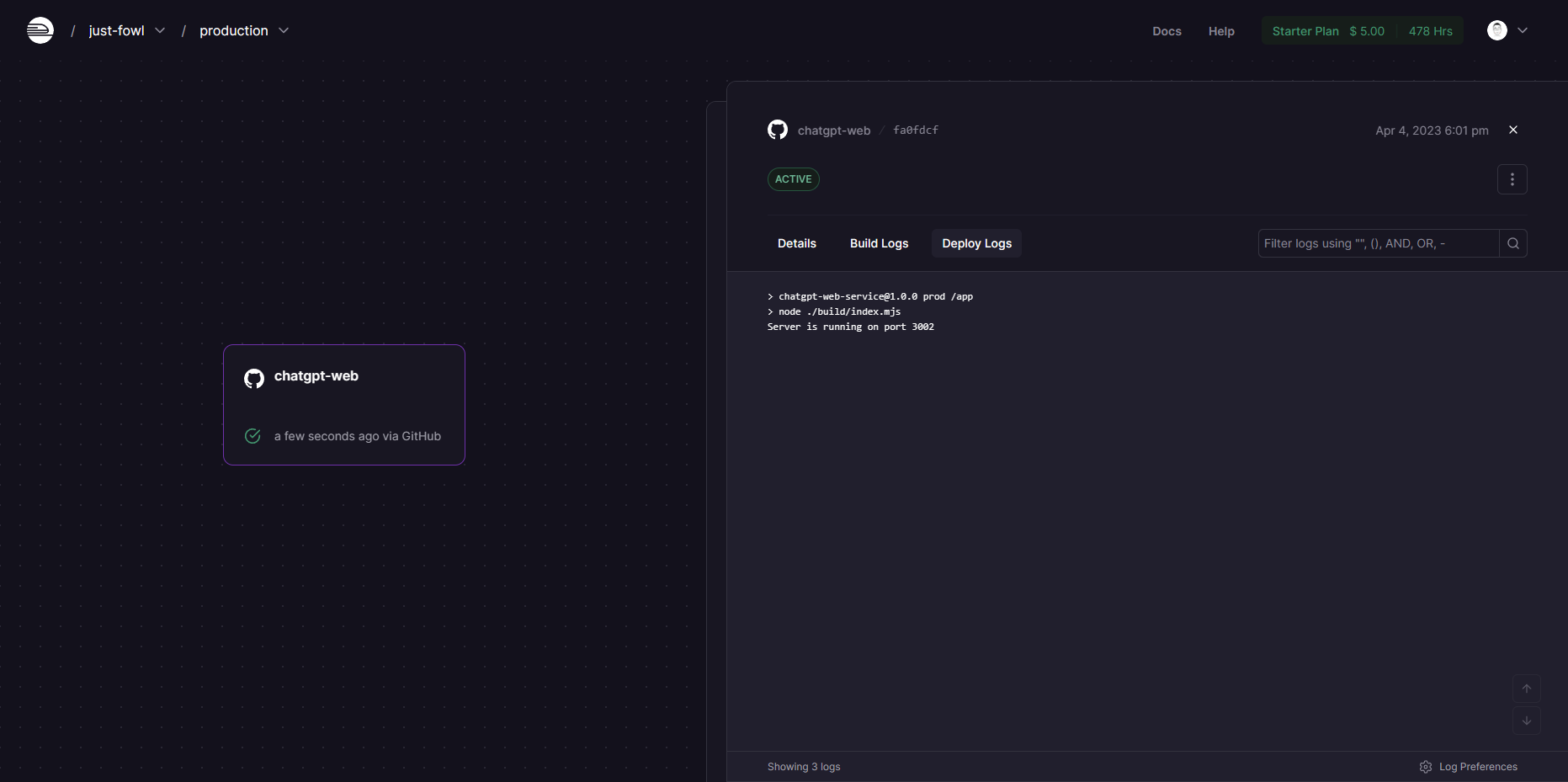Open the just-fowl project breadcrumb
Screen dimensions: 1568x782
116,30
